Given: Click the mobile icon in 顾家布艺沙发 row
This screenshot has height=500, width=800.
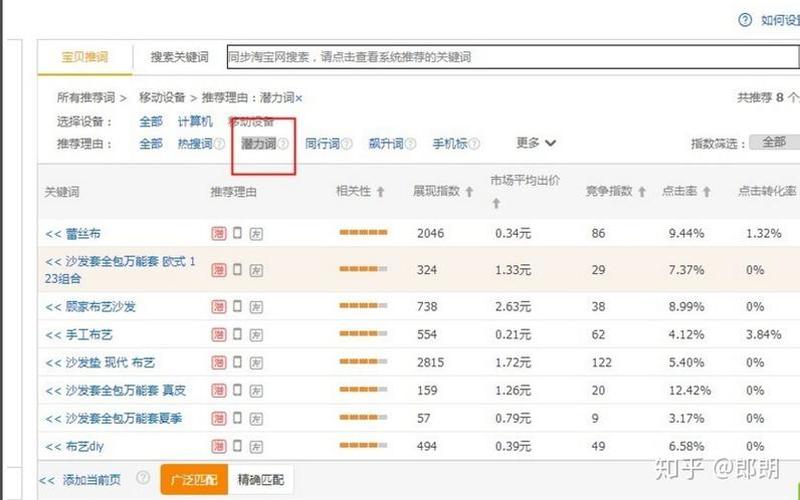Looking at the screenshot, I should point(237,306).
